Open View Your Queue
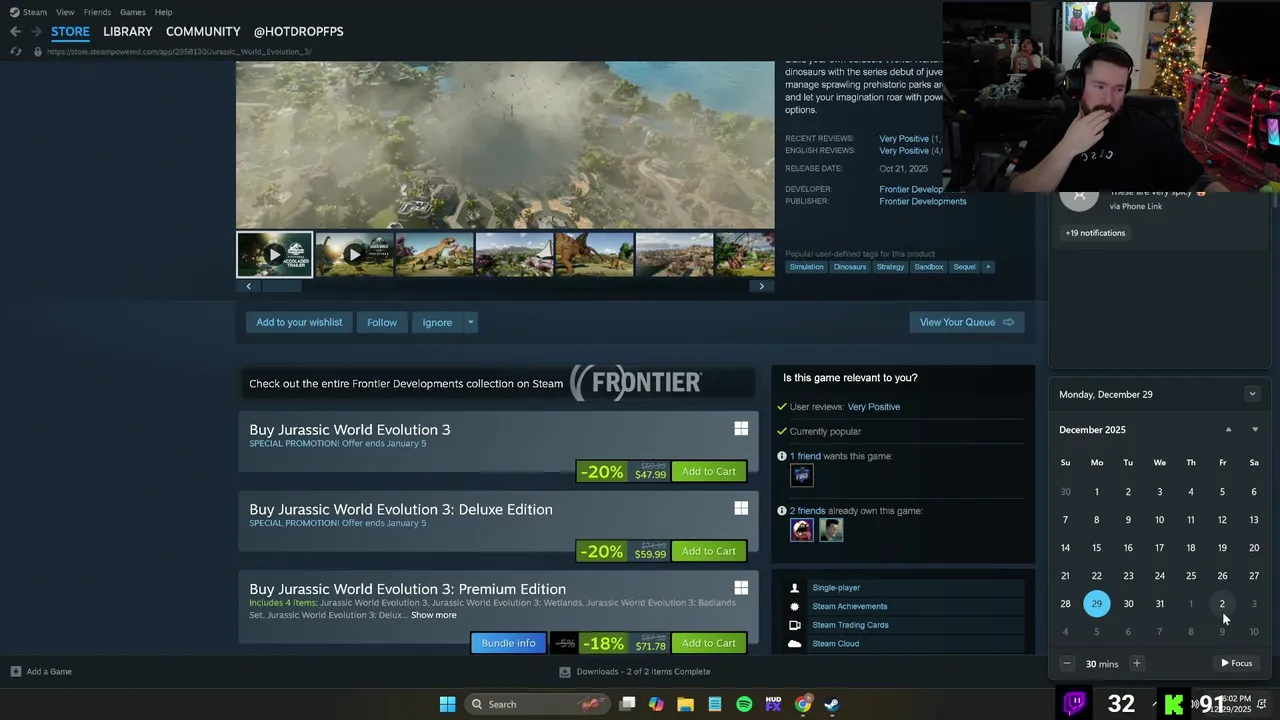Image resolution: width=1280 pixels, height=720 pixels. click(966, 322)
